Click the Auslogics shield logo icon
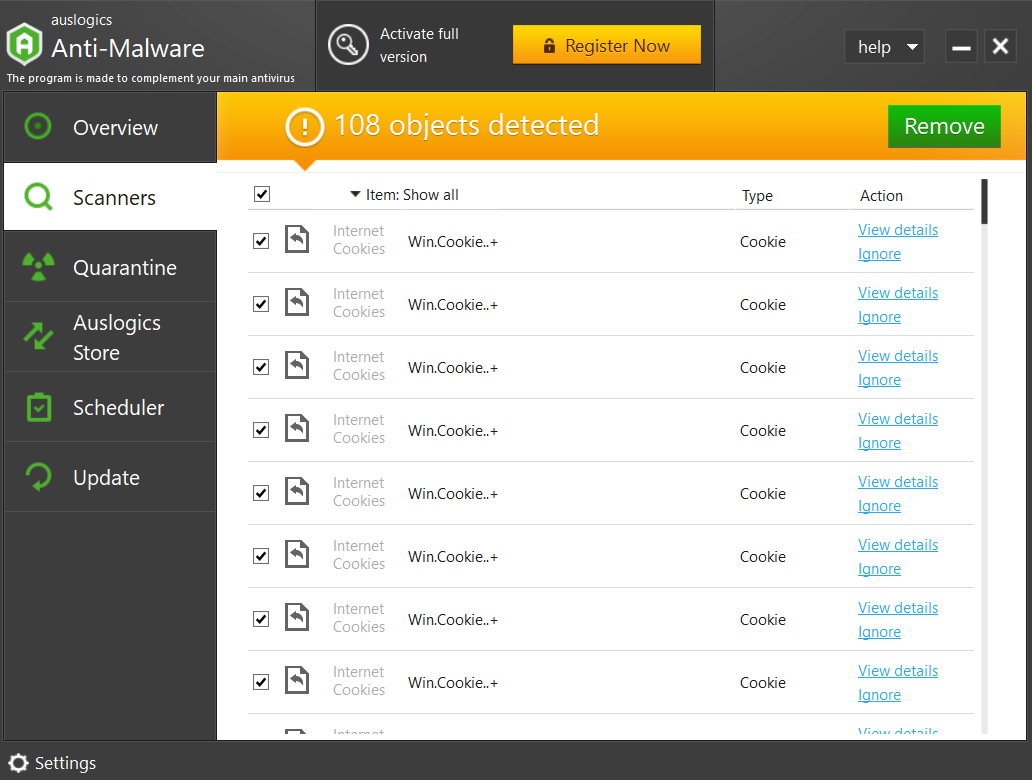Viewport: 1032px width, 780px height. (x=24, y=45)
